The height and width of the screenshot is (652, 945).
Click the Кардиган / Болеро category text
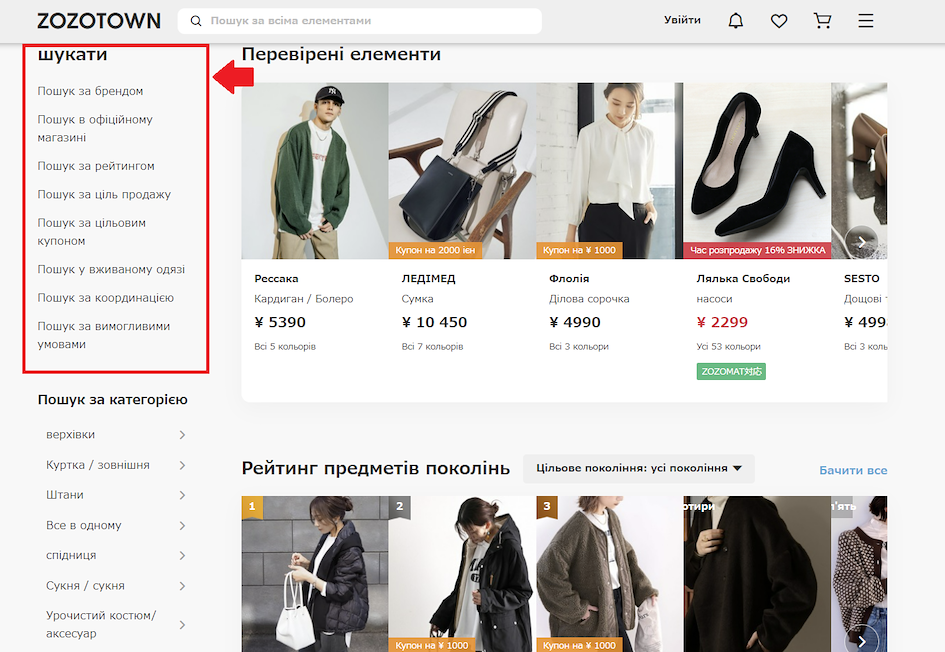pos(304,299)
